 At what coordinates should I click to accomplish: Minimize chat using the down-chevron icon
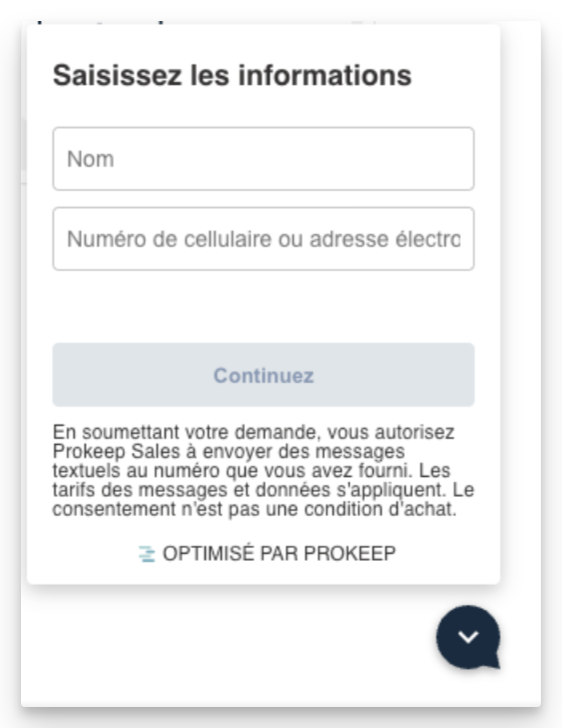click(468, 637)
